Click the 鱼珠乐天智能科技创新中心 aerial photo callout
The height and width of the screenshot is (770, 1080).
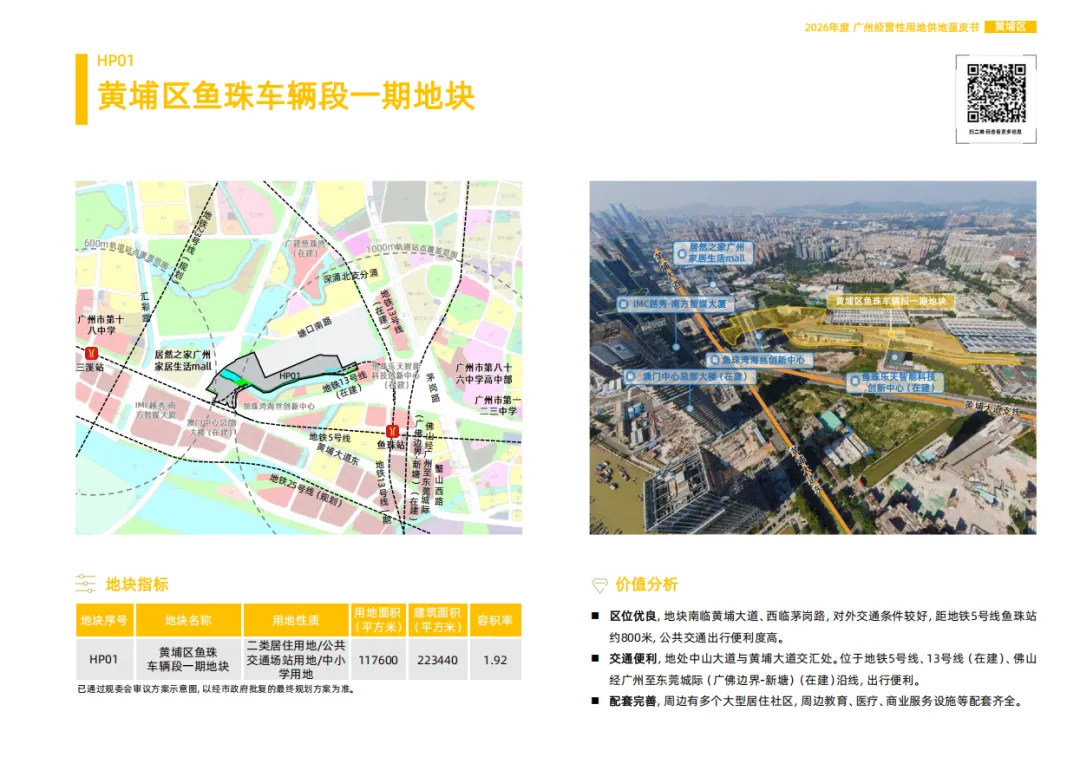pyautogui.click(x=895, y=382)
